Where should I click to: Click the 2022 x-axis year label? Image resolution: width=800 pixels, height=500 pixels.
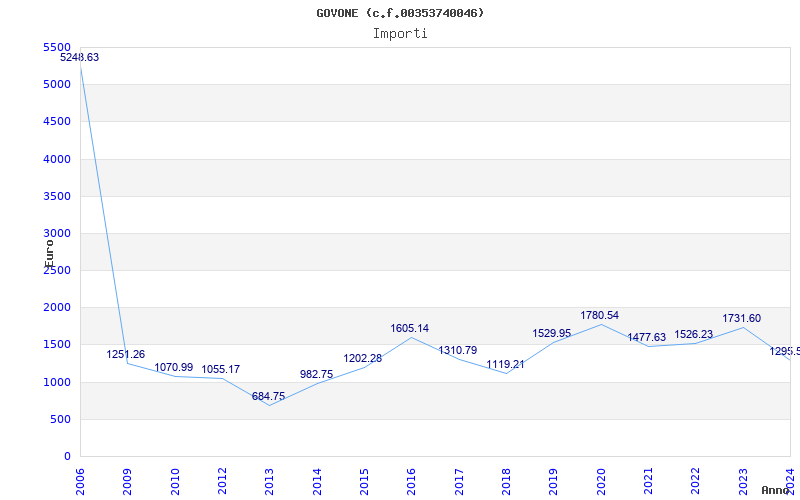click(695, 482)
